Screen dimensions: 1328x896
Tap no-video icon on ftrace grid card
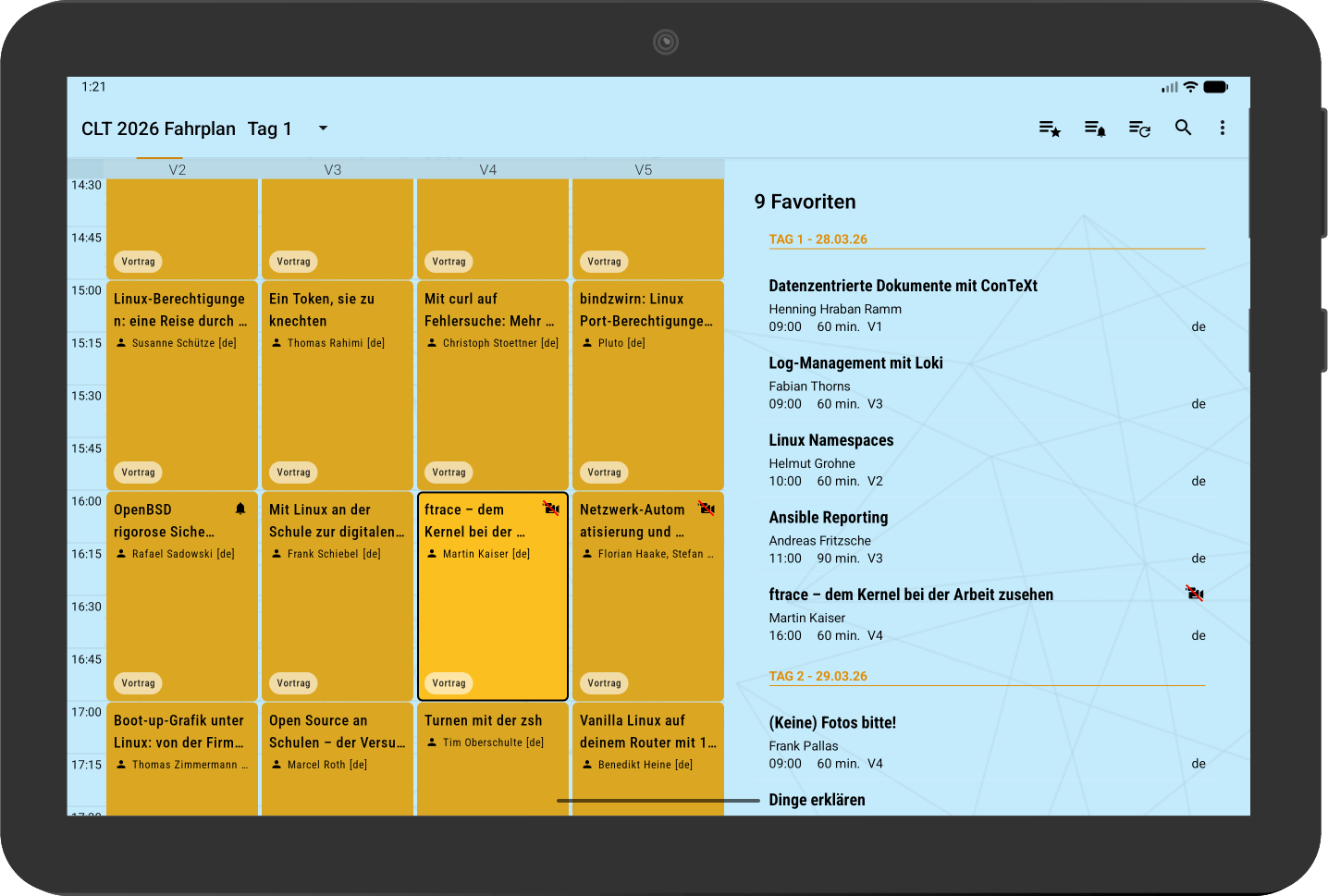click(x=551, y=508)
